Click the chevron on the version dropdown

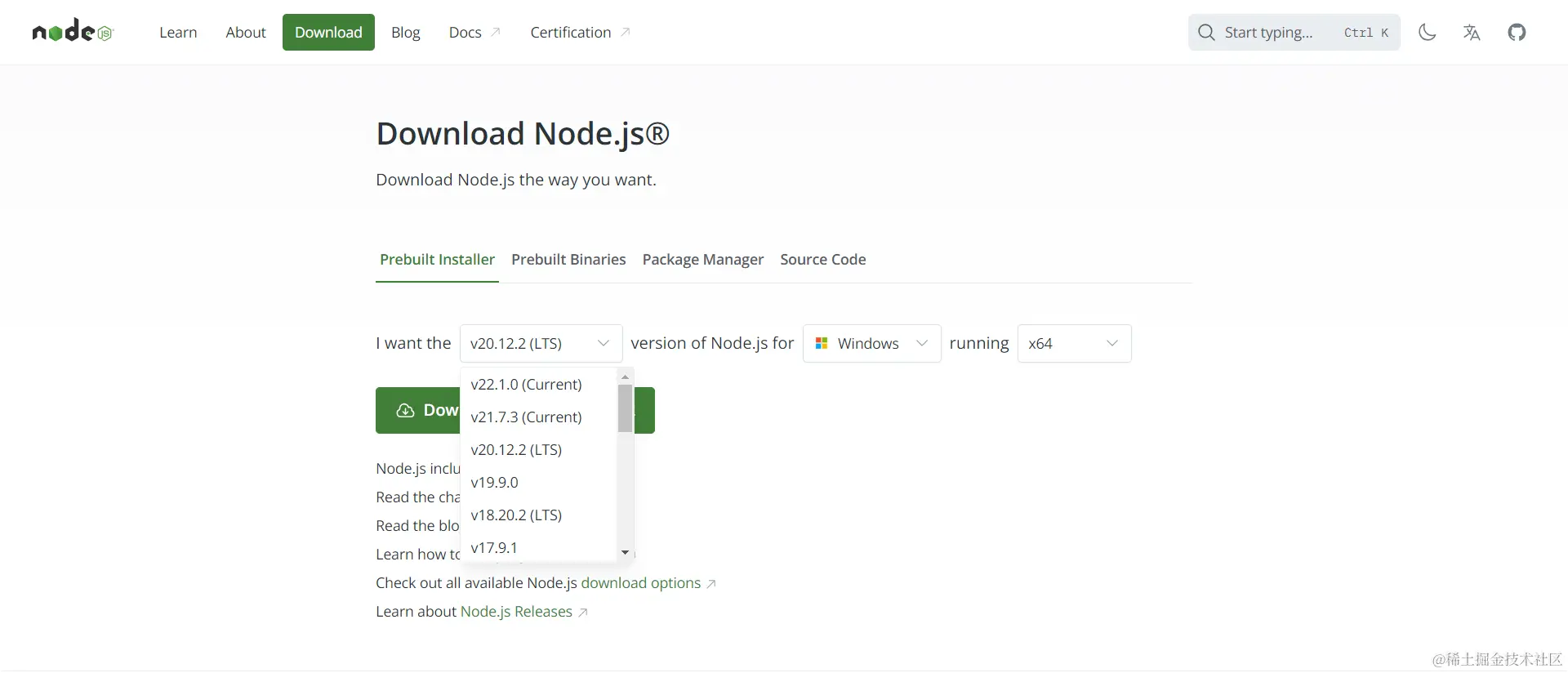click(x=604, y=344)
